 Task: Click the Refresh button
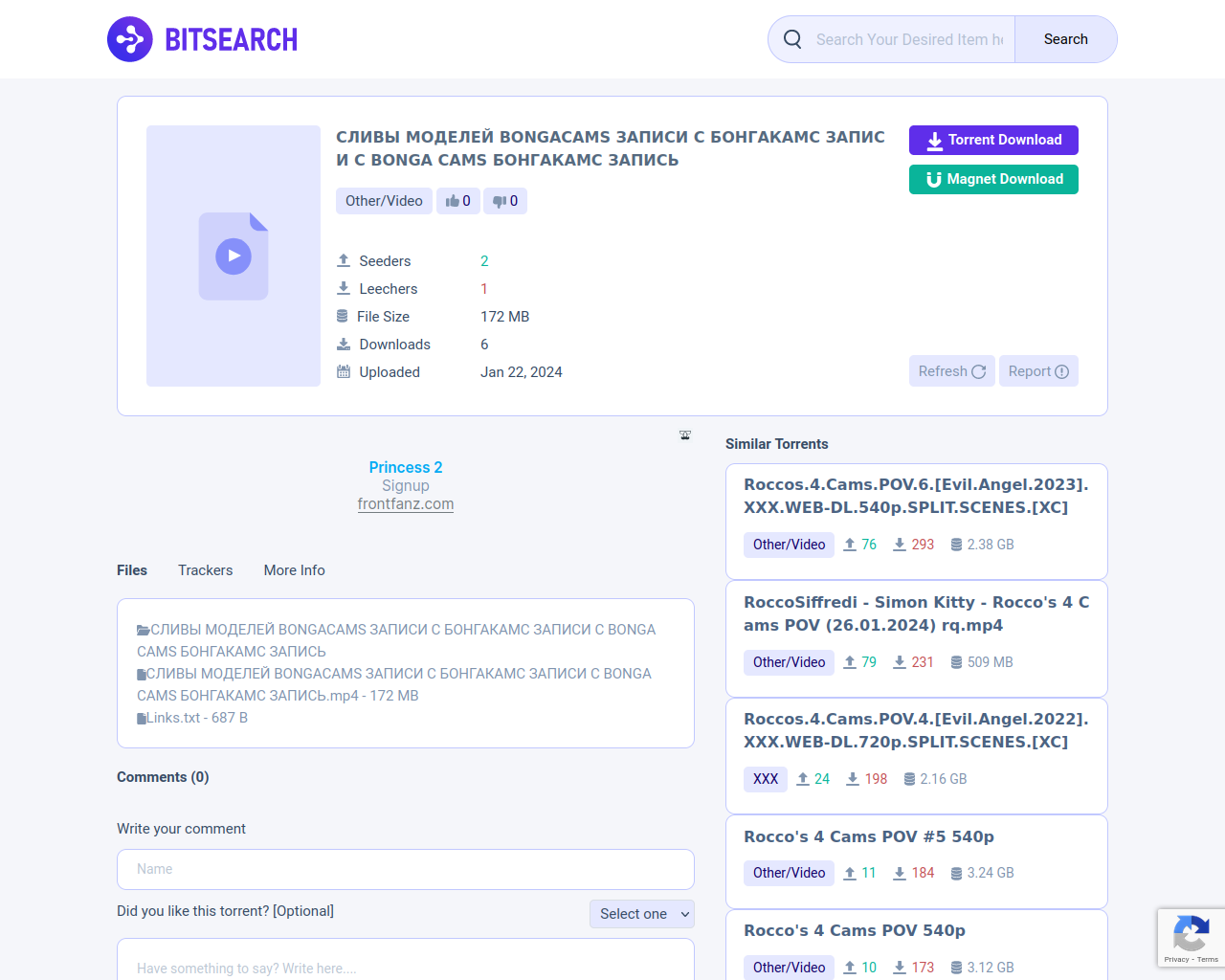[x=952, y=371]
